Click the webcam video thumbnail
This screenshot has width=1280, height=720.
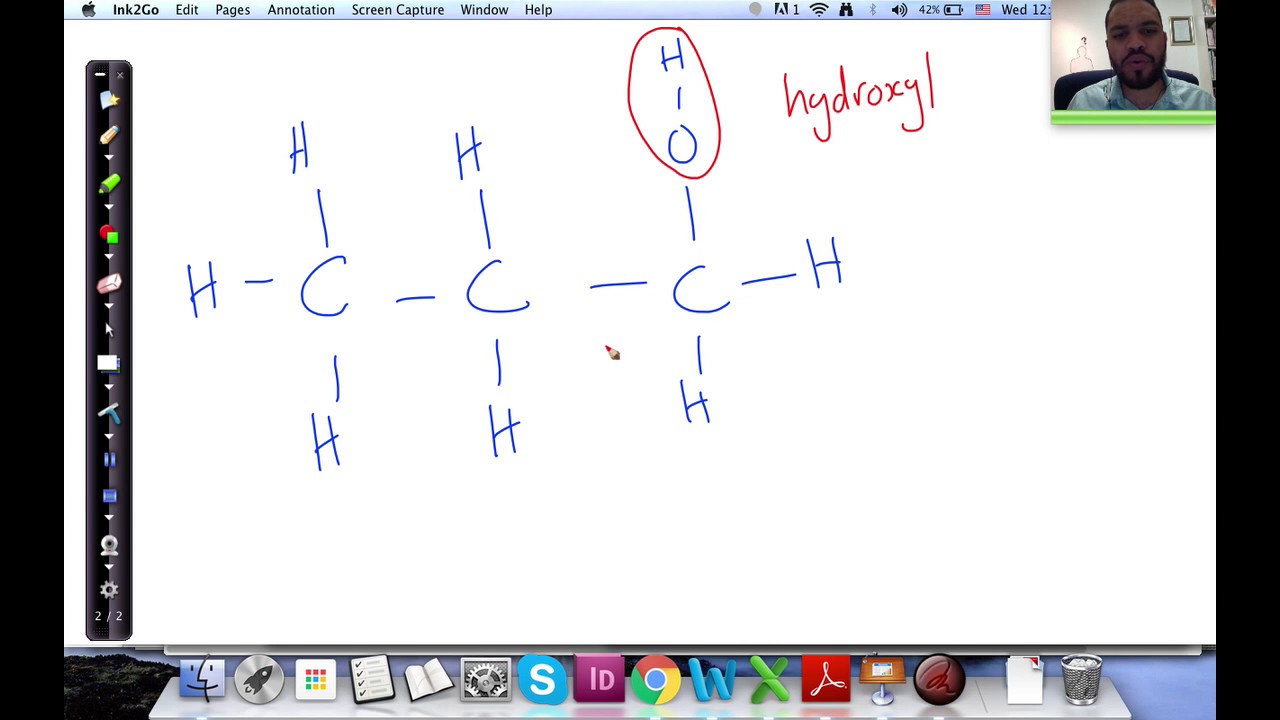tap(1133, 61)
